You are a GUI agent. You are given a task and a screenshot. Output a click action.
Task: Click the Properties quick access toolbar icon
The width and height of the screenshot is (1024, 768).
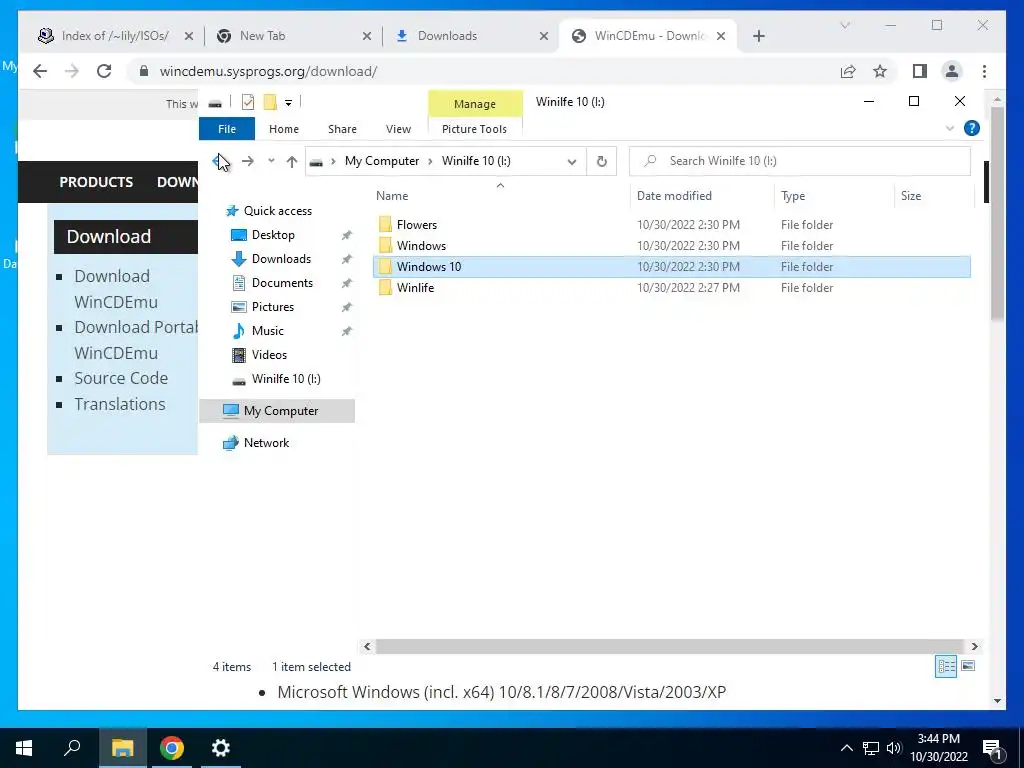point(248,103)
